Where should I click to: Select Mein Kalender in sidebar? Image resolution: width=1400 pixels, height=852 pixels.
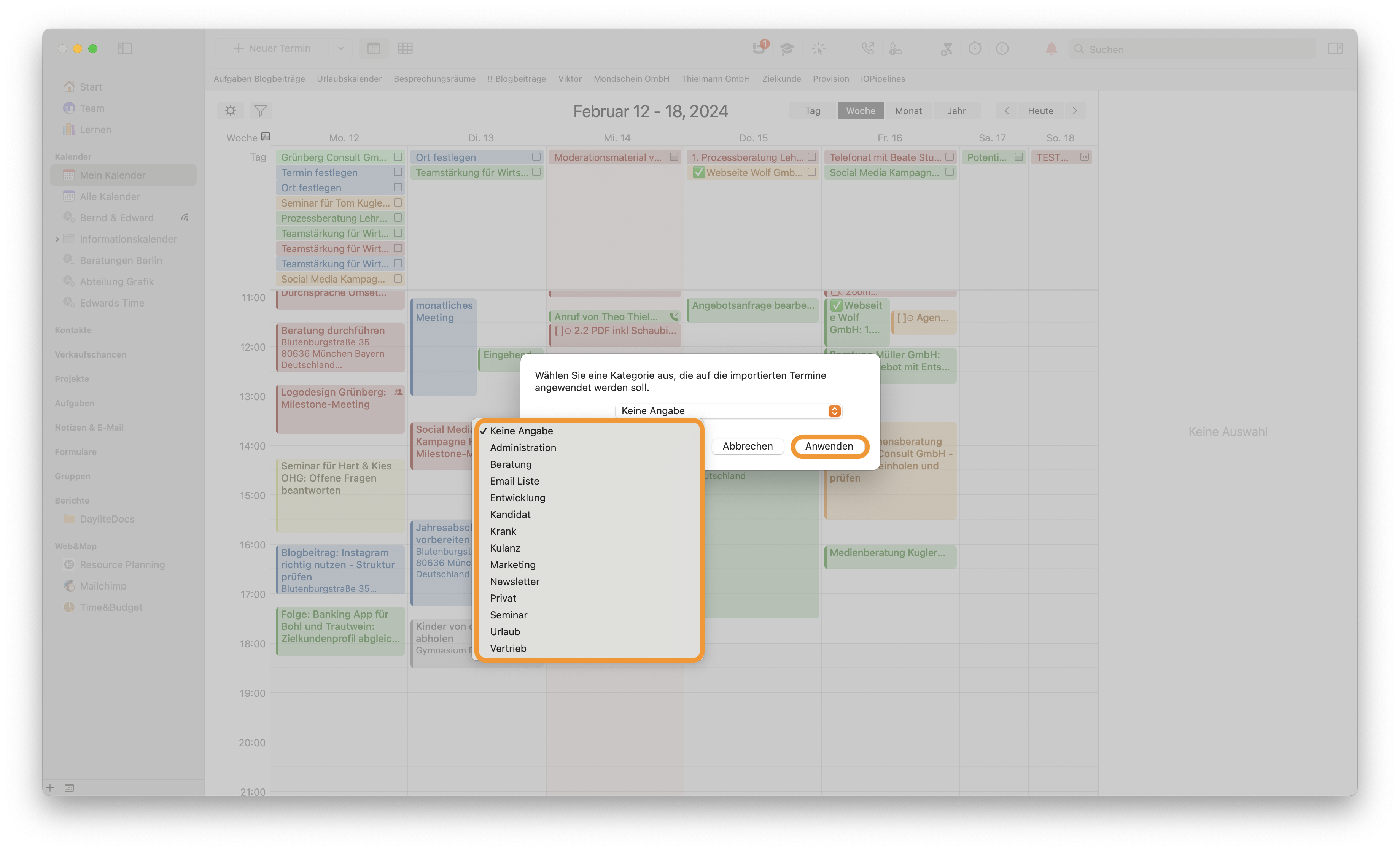[123, 175]
